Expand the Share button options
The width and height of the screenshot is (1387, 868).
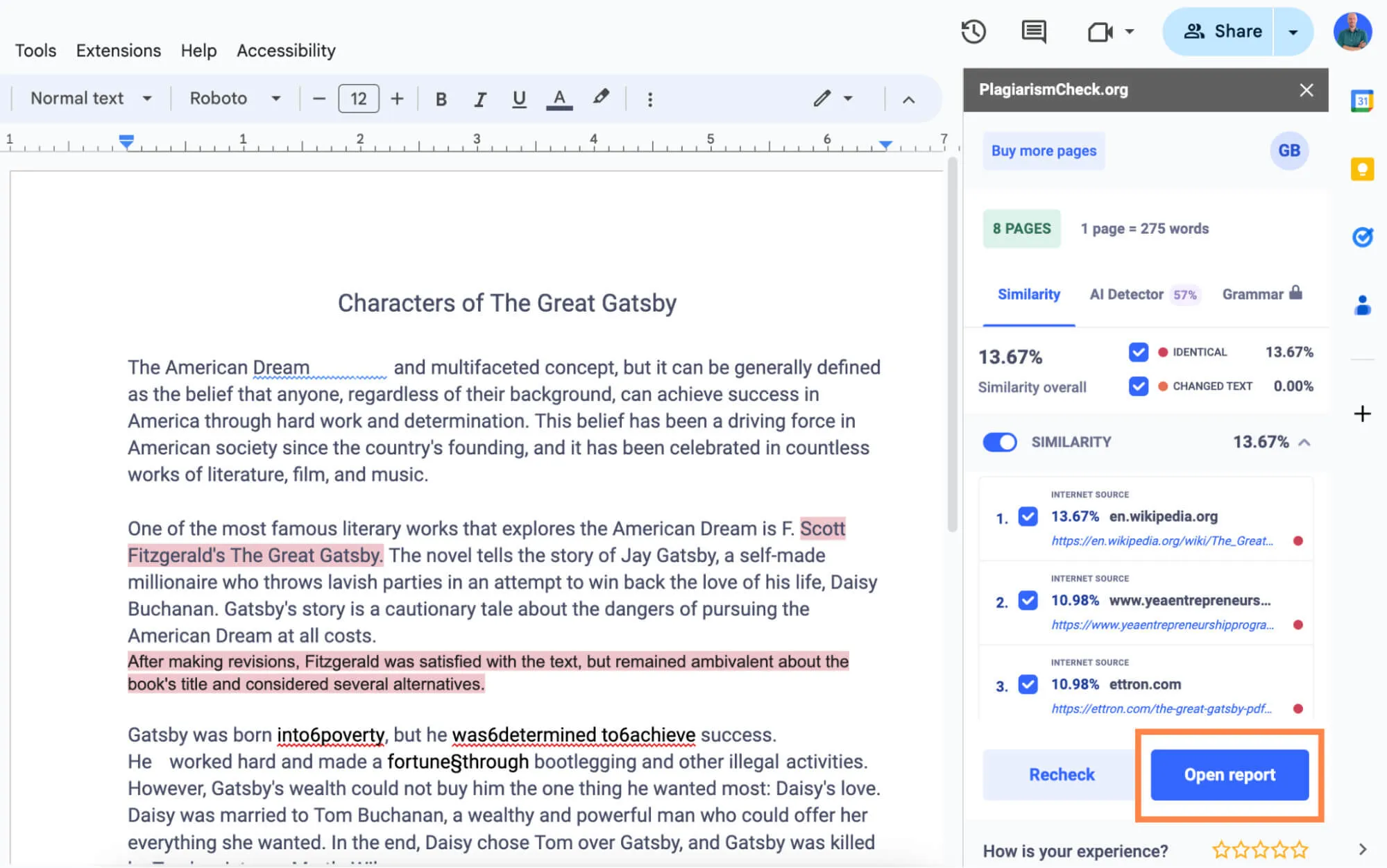(x=1297, y=31)
